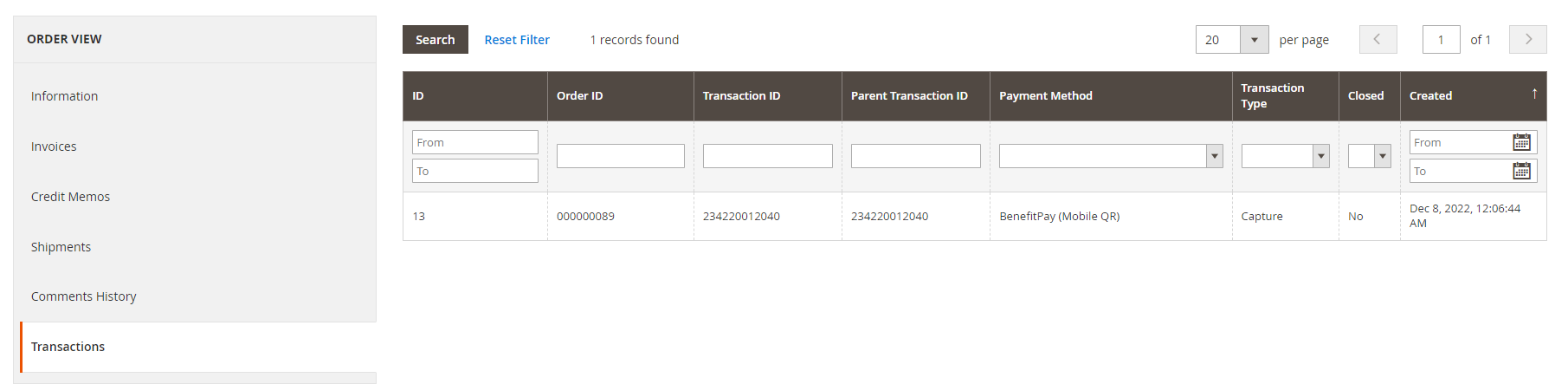Viewport: 1568px width, 384px height.
Task: Go to the Credit Memos tab
Action: coord(71,197)
